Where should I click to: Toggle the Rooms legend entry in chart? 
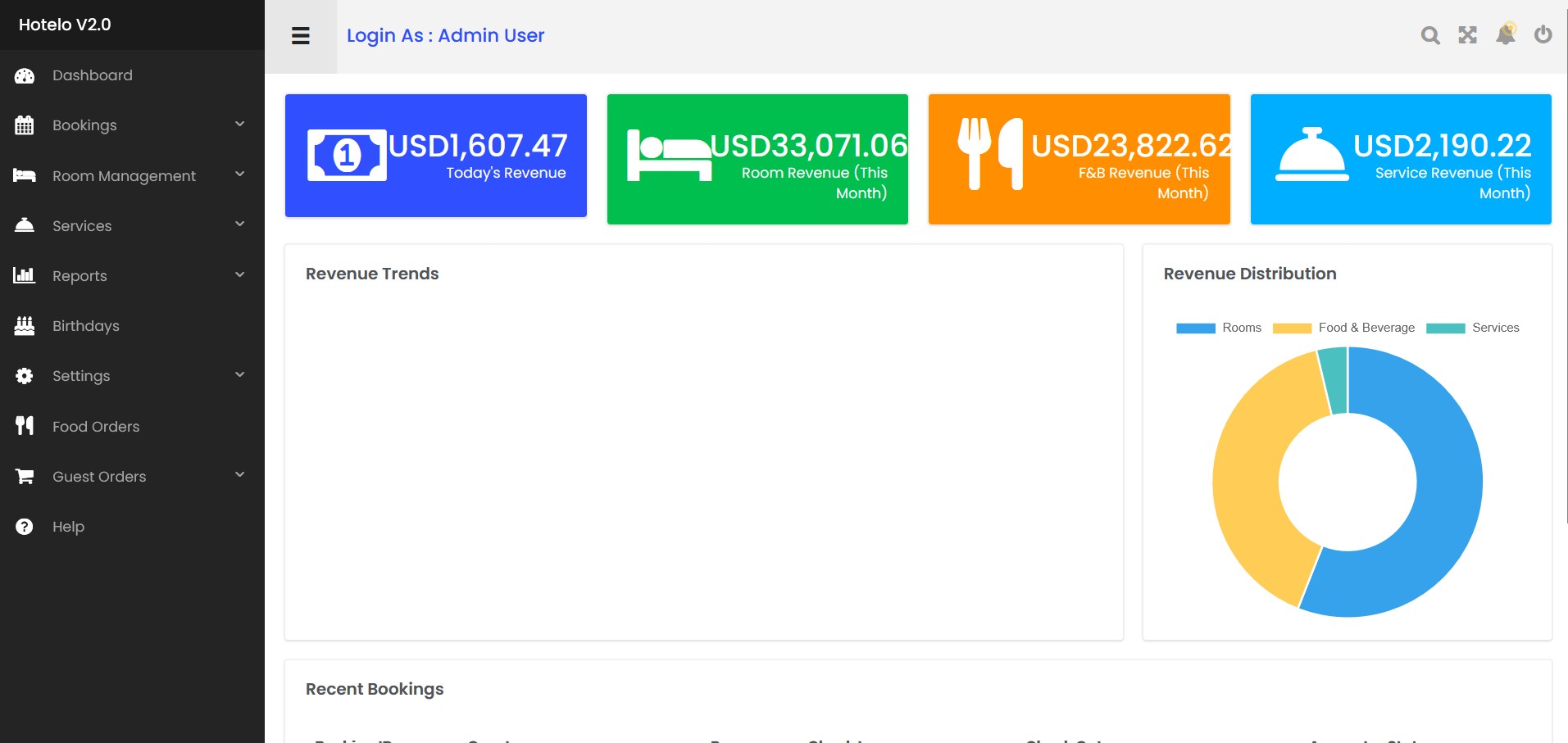[x=1219, y=328]
